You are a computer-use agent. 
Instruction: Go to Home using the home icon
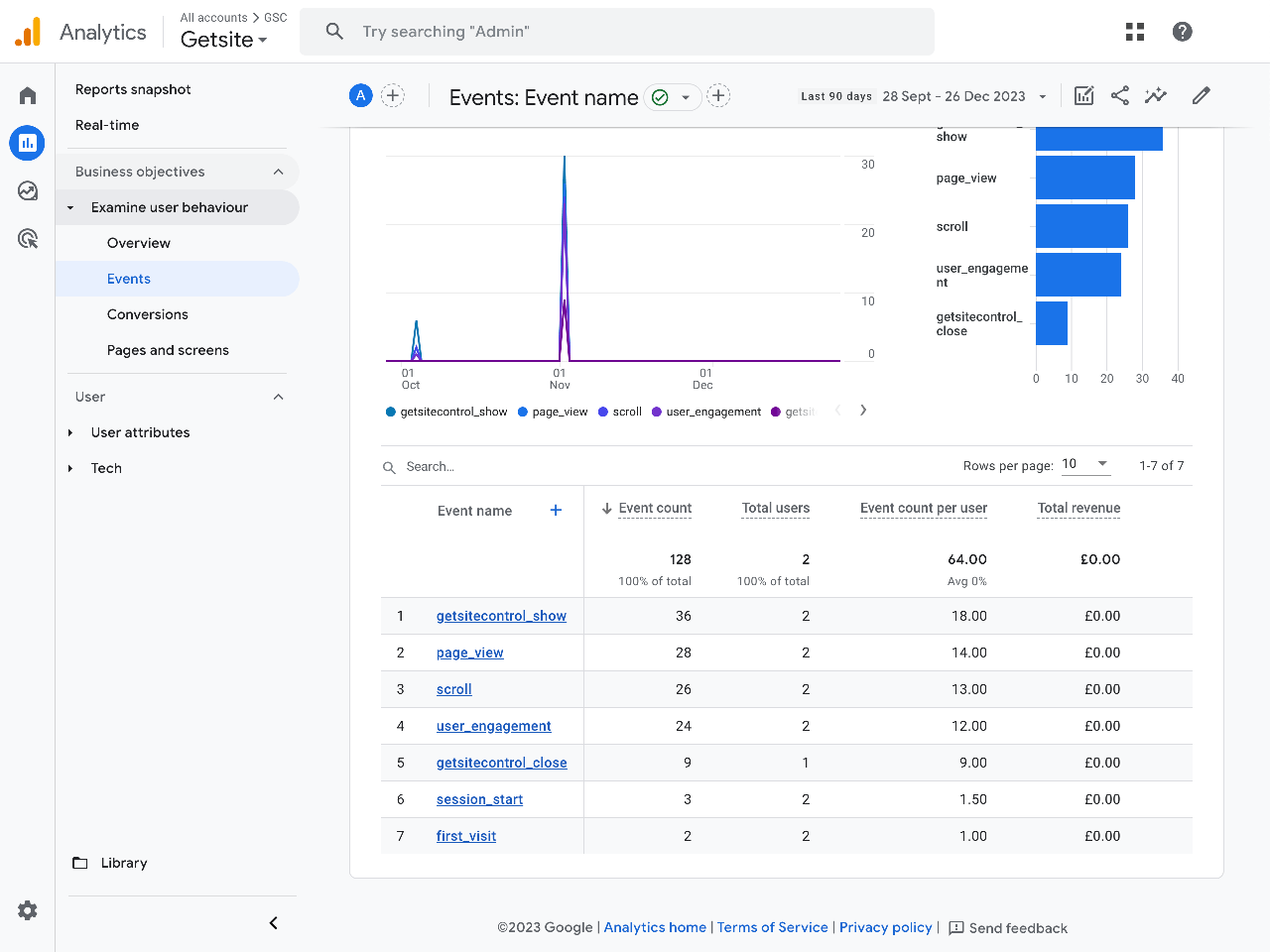27,94
